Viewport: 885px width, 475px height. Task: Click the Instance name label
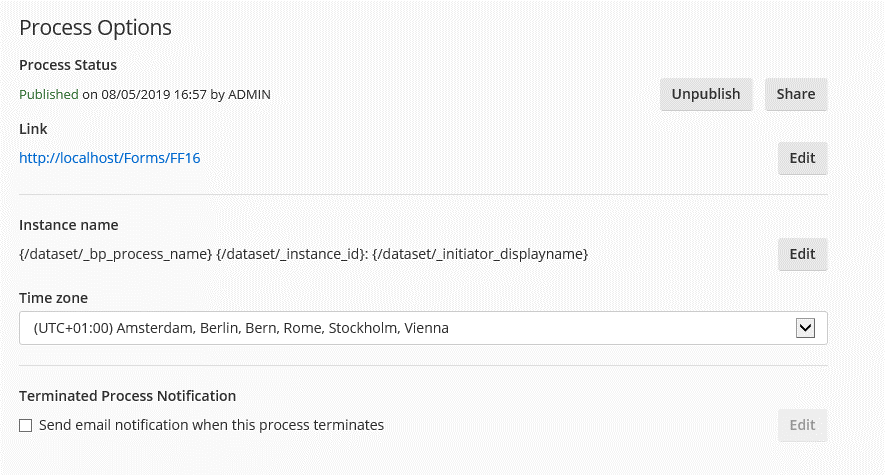click(68, 225)
